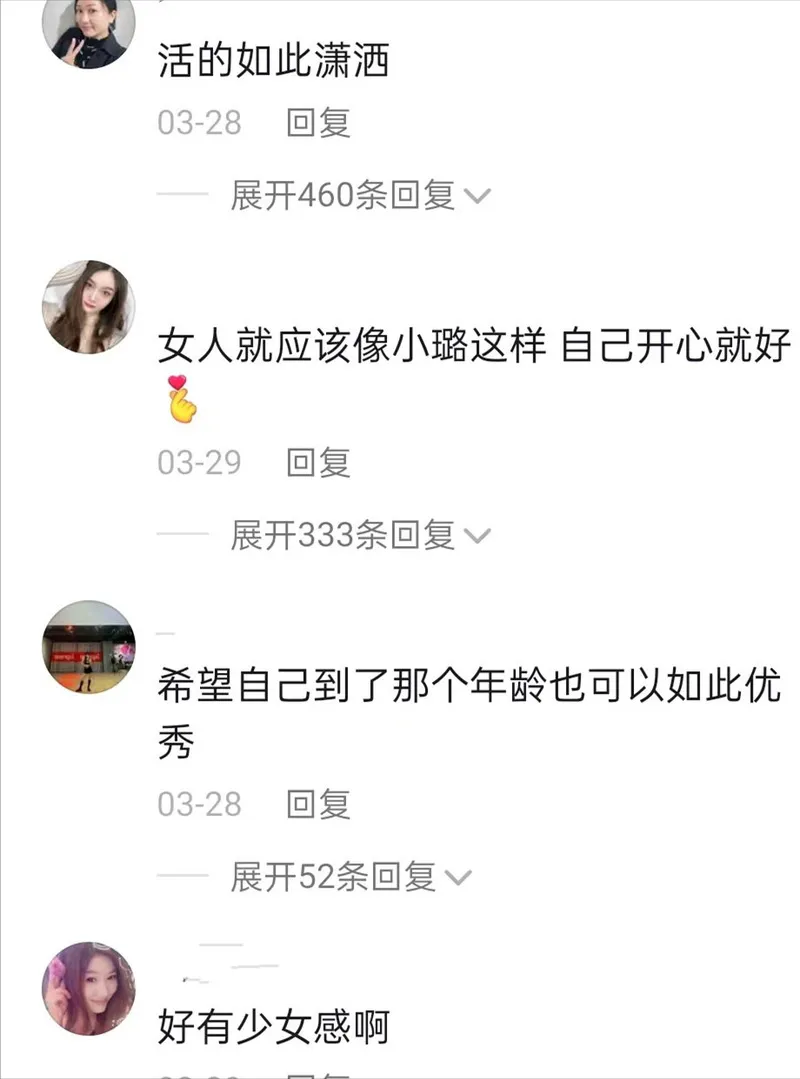Click the finger heart emoji

pos(182,399)
